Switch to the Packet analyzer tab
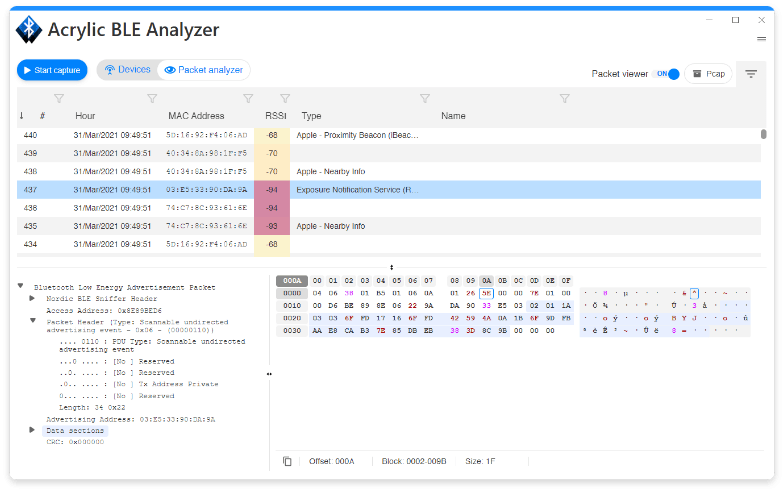The height and width of the screenshot is (492, 784). tap(204, 70)
